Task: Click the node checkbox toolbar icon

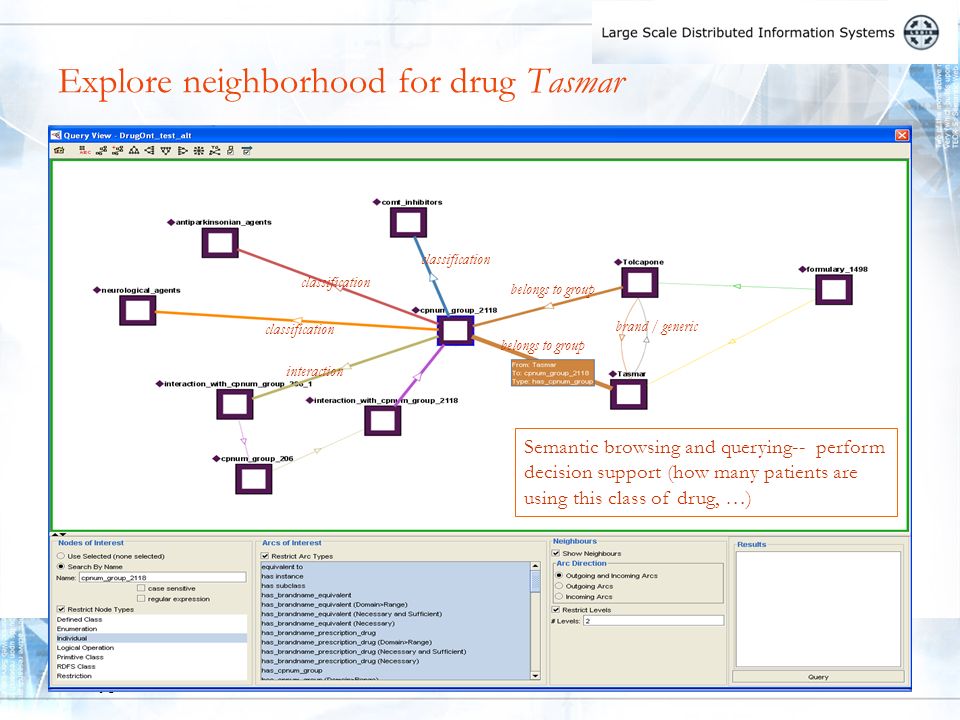Action: (230, 151)
